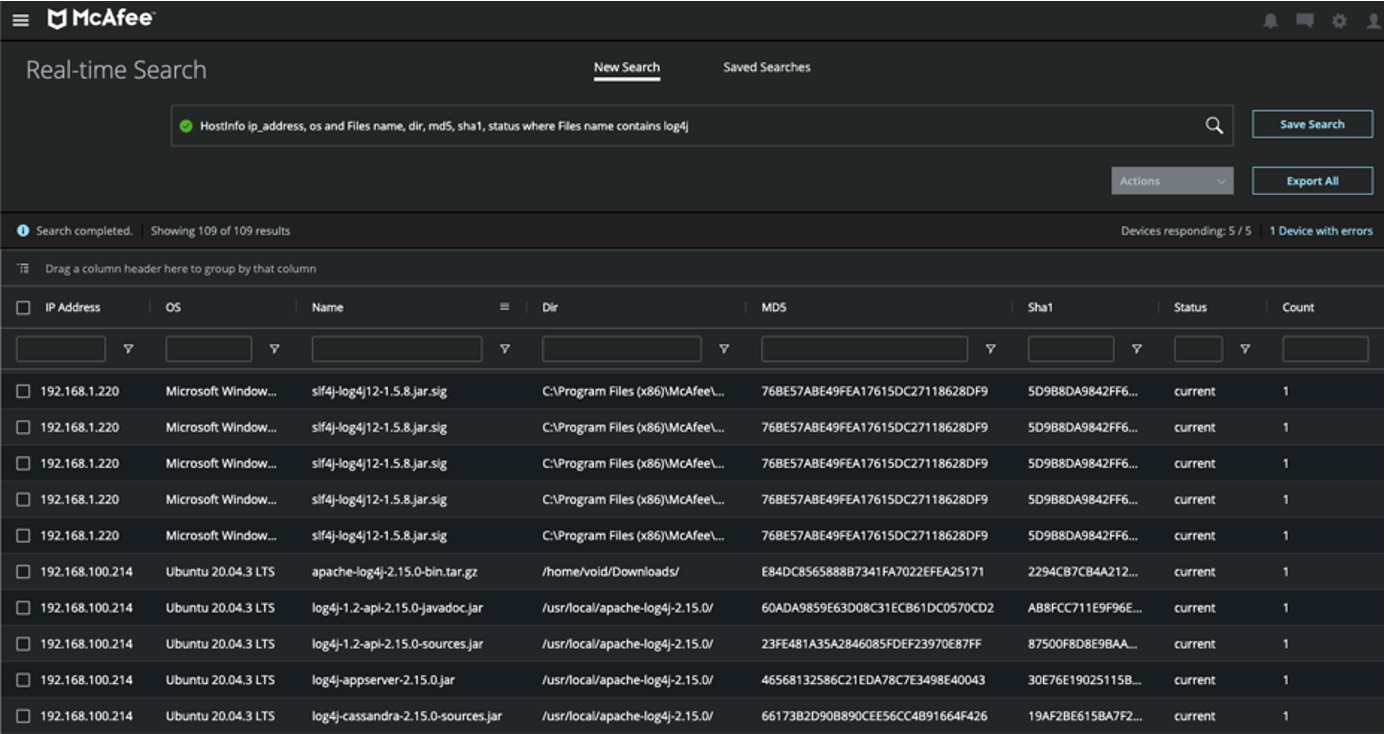Open the 1 Device with errors link
The image size is (1386, 734).
(1321, 231)
